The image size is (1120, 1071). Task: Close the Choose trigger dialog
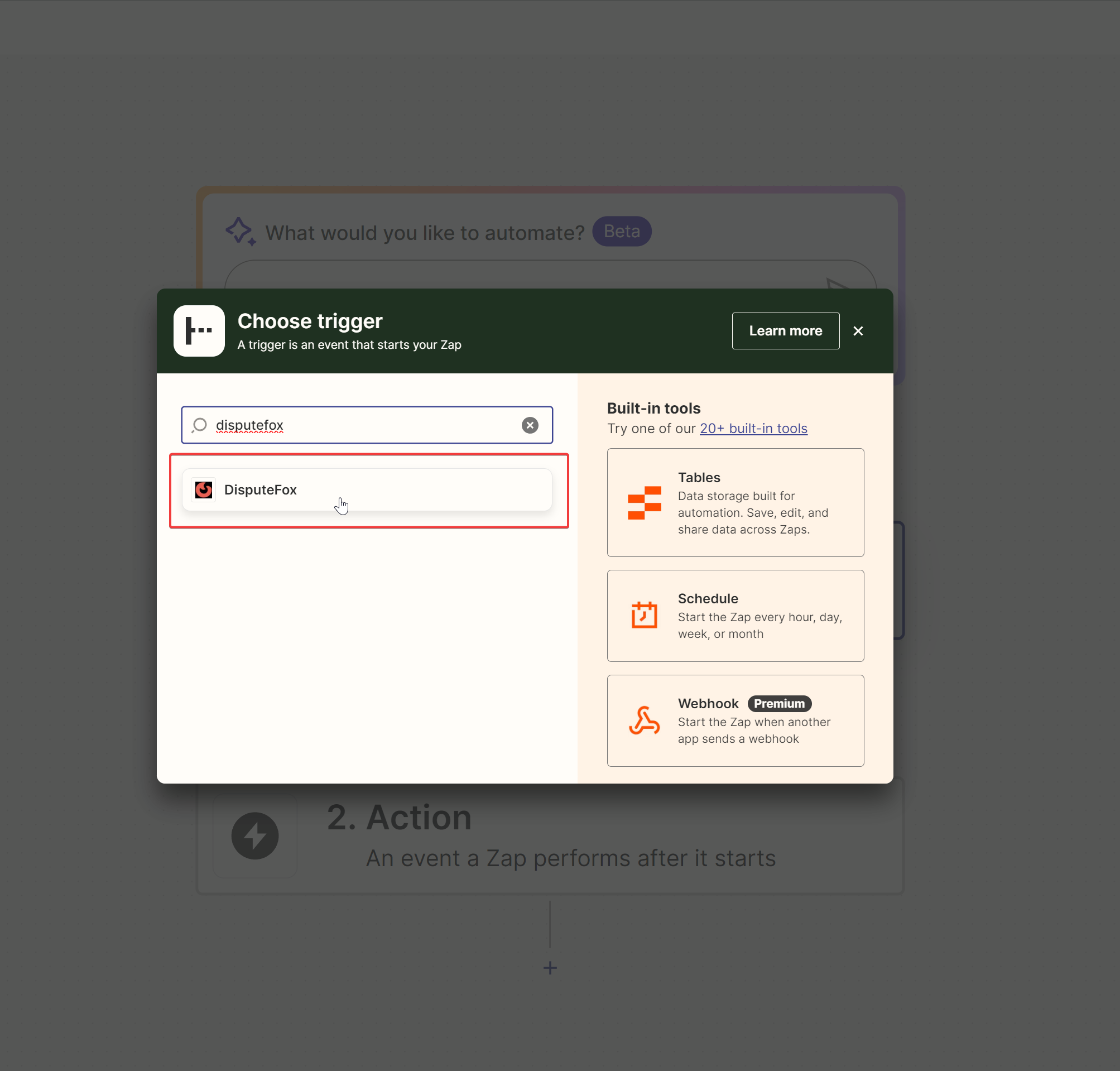click(x=858, y=331)
